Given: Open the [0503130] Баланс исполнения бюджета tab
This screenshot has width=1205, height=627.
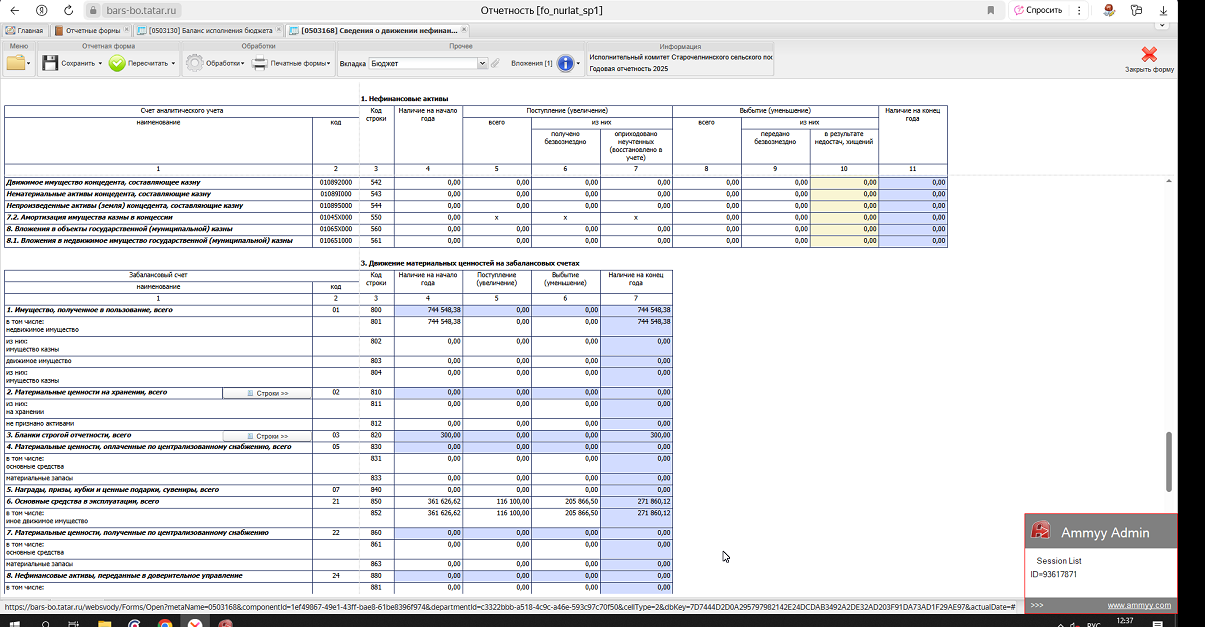Looking at the screenshot, I should click(211, 30).
